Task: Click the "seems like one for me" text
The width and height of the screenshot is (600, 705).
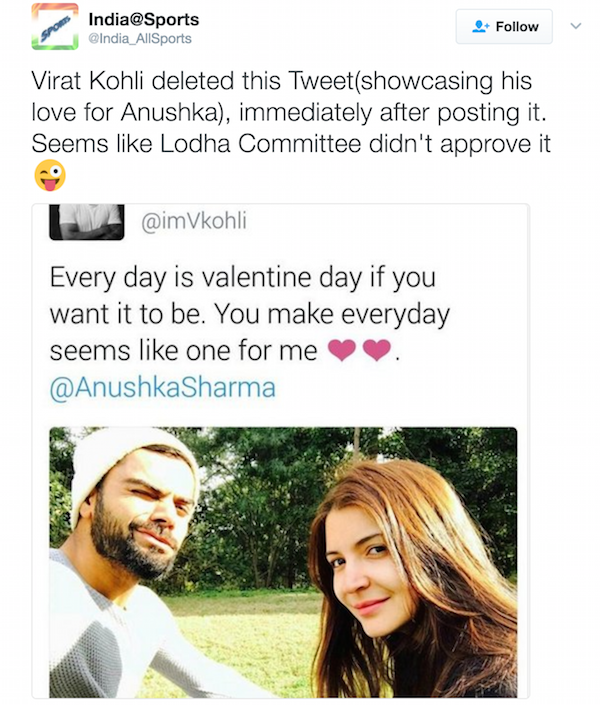Action: [183, 350]
